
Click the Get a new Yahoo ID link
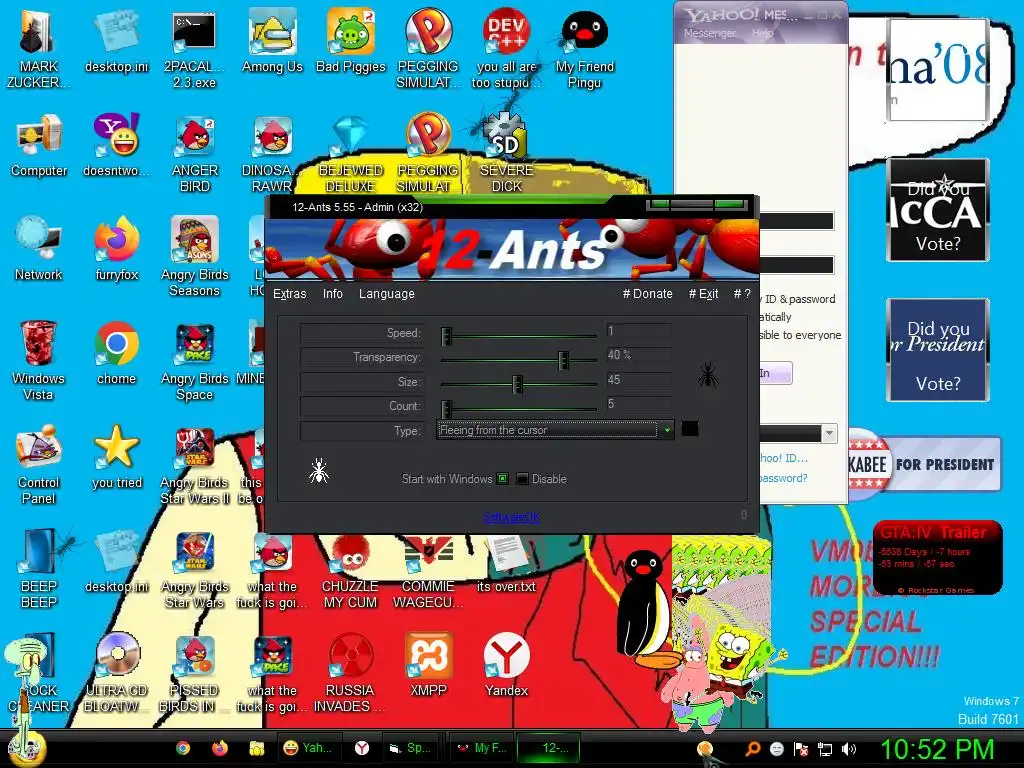tap(783, 458)
